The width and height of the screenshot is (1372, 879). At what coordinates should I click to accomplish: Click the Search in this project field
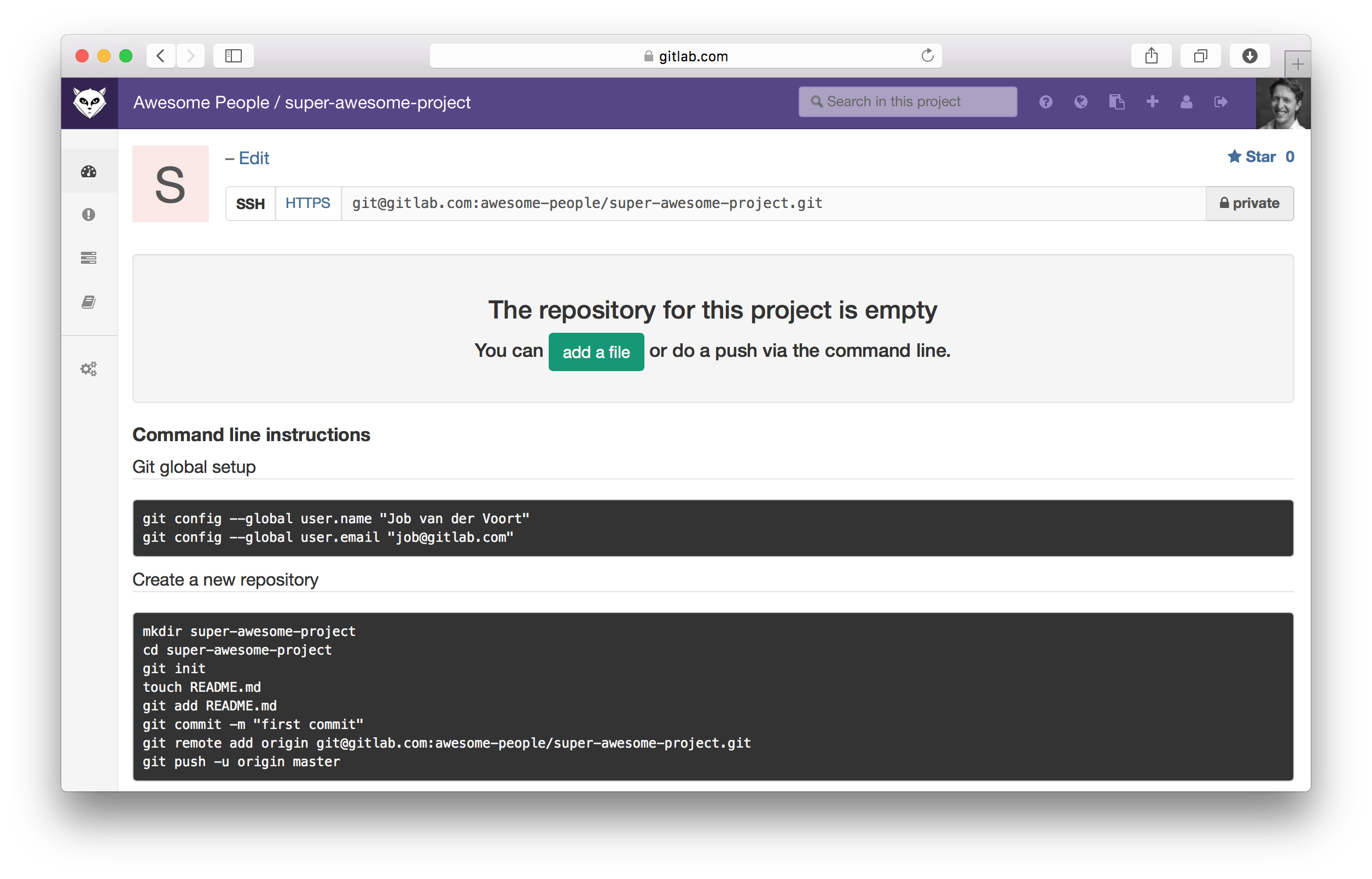coord(907,101)
